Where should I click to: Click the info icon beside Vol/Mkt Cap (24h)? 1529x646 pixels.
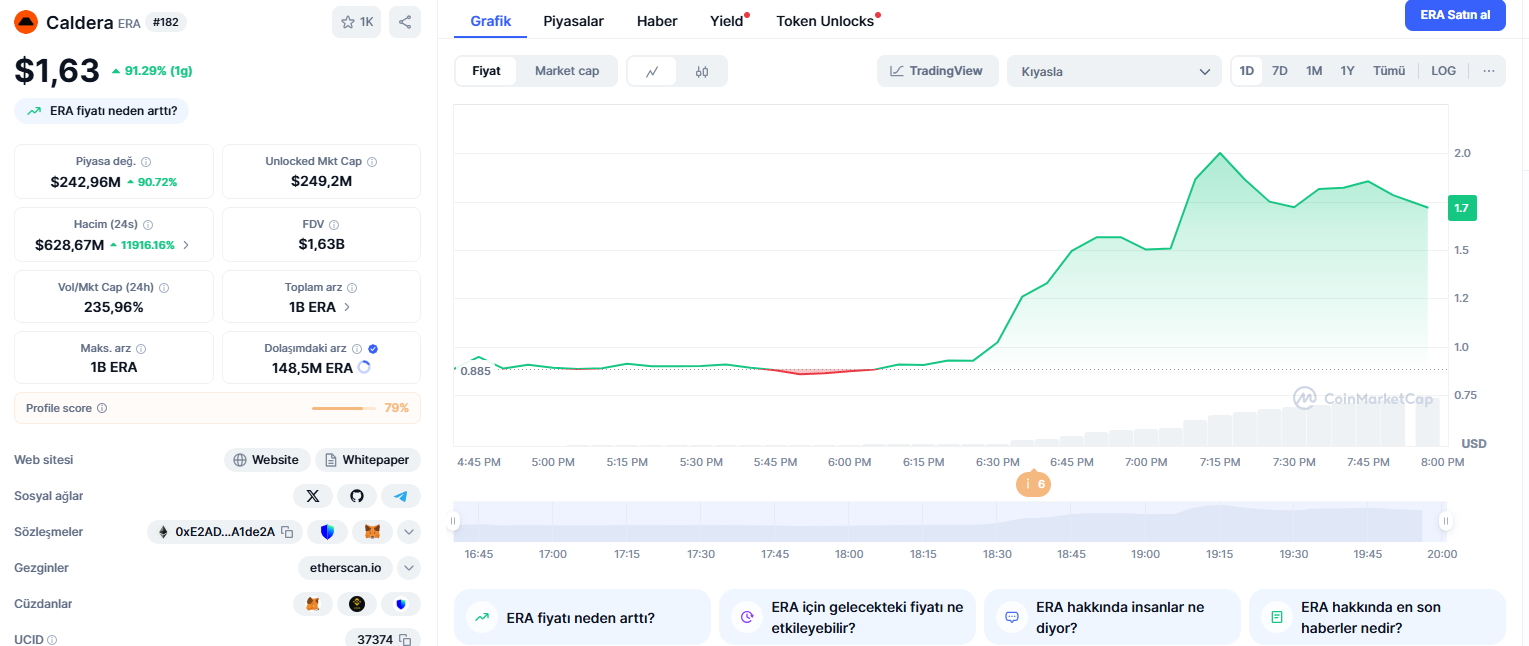[164, 288]
